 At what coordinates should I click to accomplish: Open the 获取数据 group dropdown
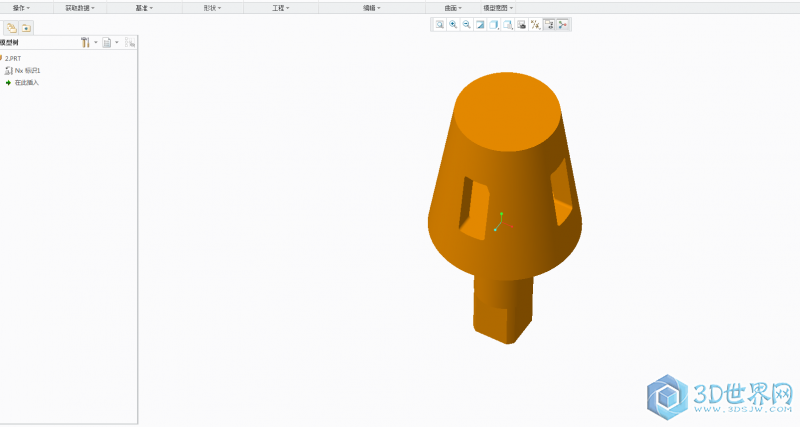tap(80, 8)
